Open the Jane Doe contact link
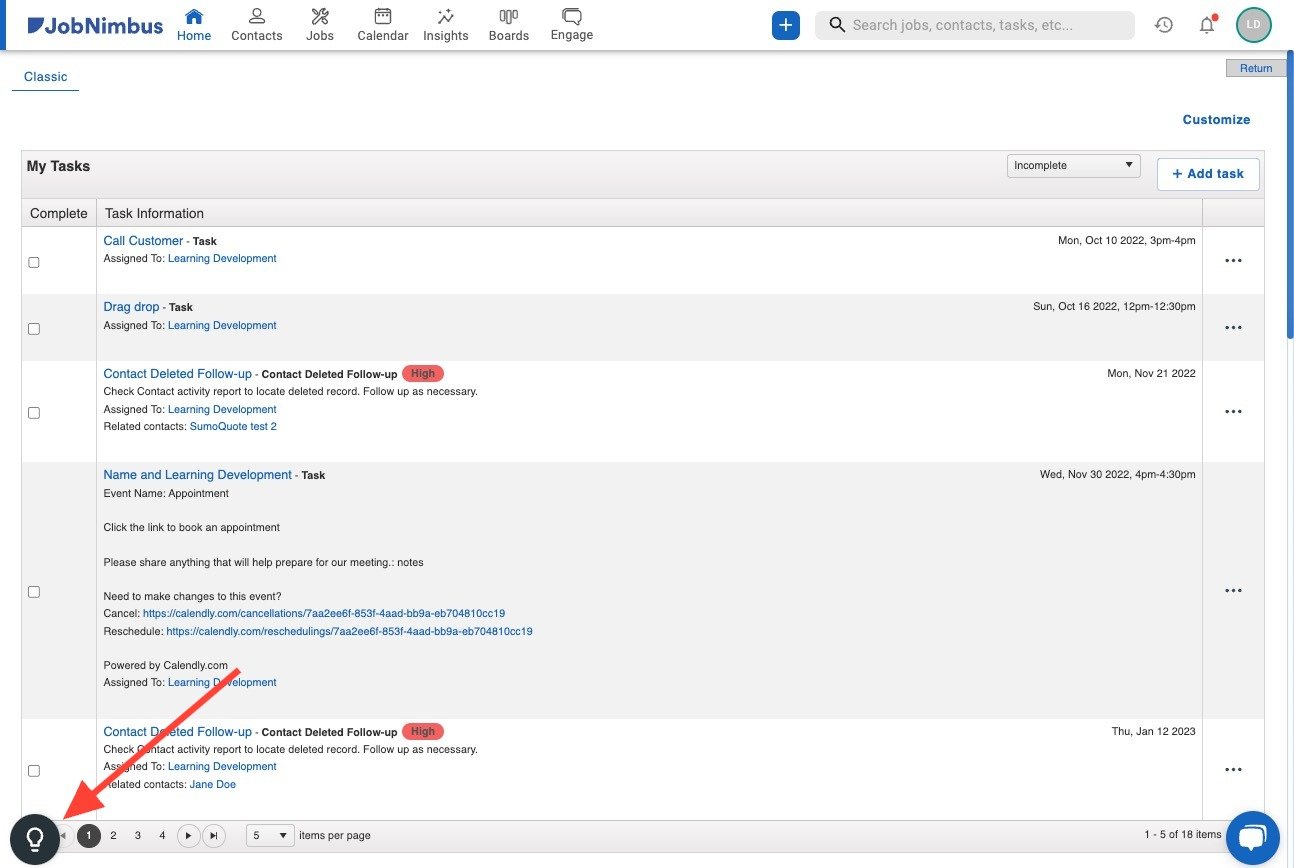The image size is (1294, 868). pyautogui.click(x=212, y=784)
